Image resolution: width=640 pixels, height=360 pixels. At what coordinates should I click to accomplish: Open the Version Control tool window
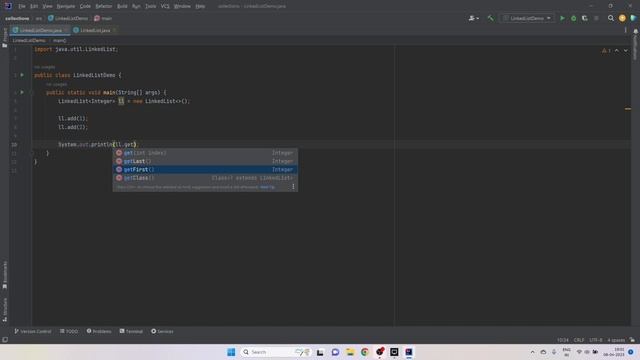pyautogui.click(x=33, y=331)
